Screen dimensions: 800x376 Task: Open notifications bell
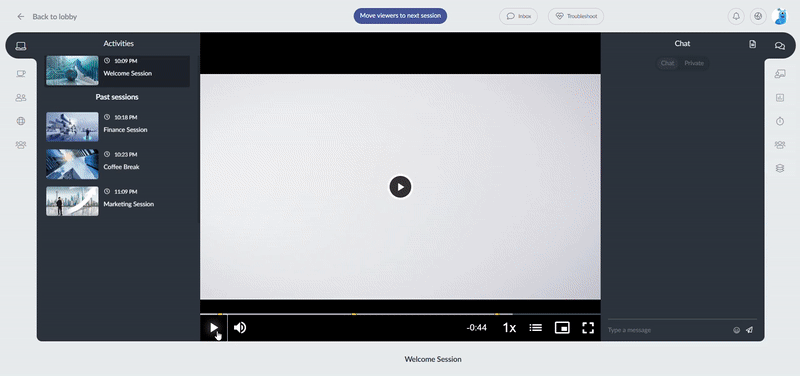click(x=736, y=16)
